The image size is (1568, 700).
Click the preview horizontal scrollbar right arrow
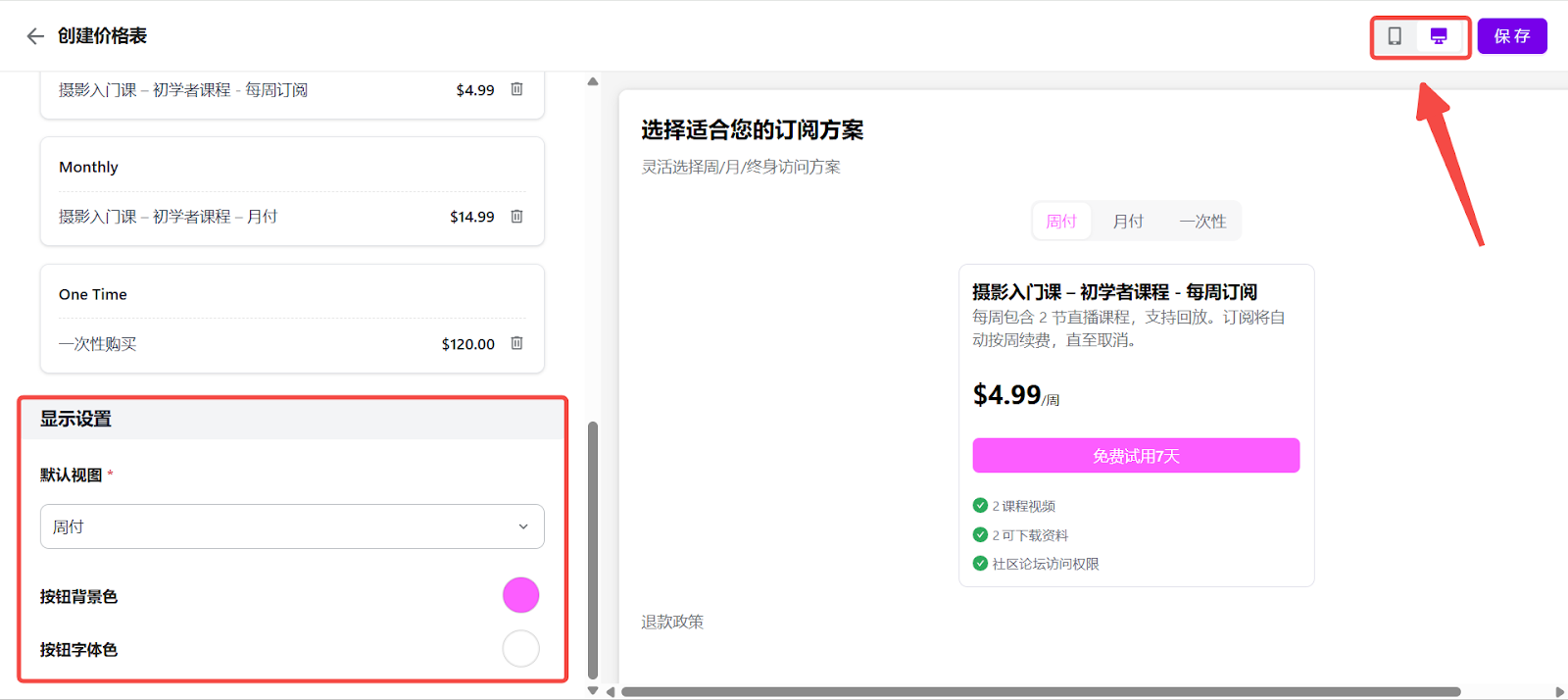coord(1559,692)
